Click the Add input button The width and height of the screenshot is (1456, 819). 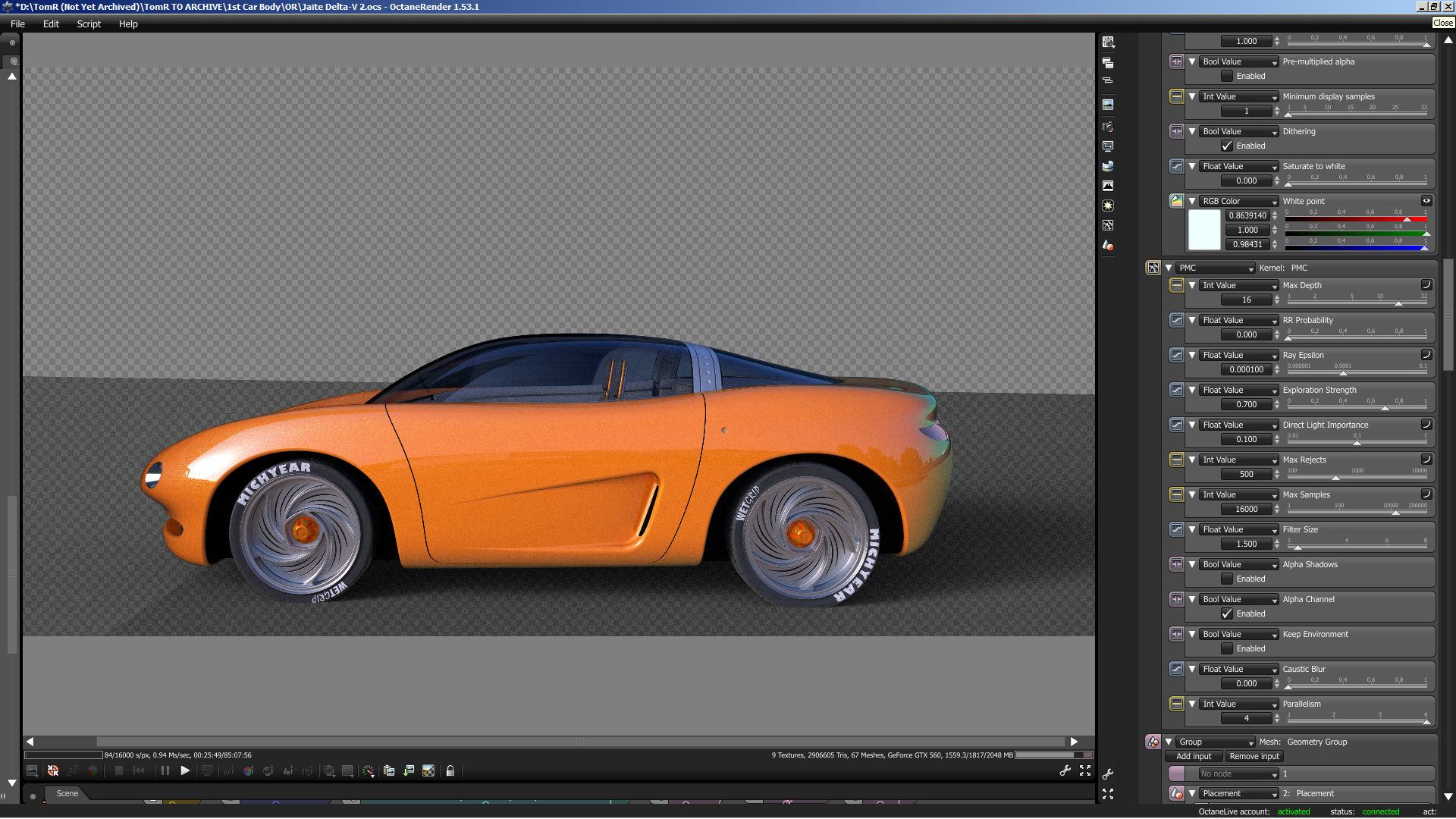[x=1194, y=756]
